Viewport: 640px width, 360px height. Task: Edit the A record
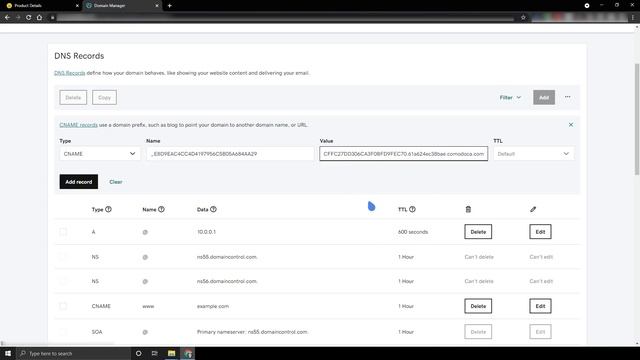[540, 232]
